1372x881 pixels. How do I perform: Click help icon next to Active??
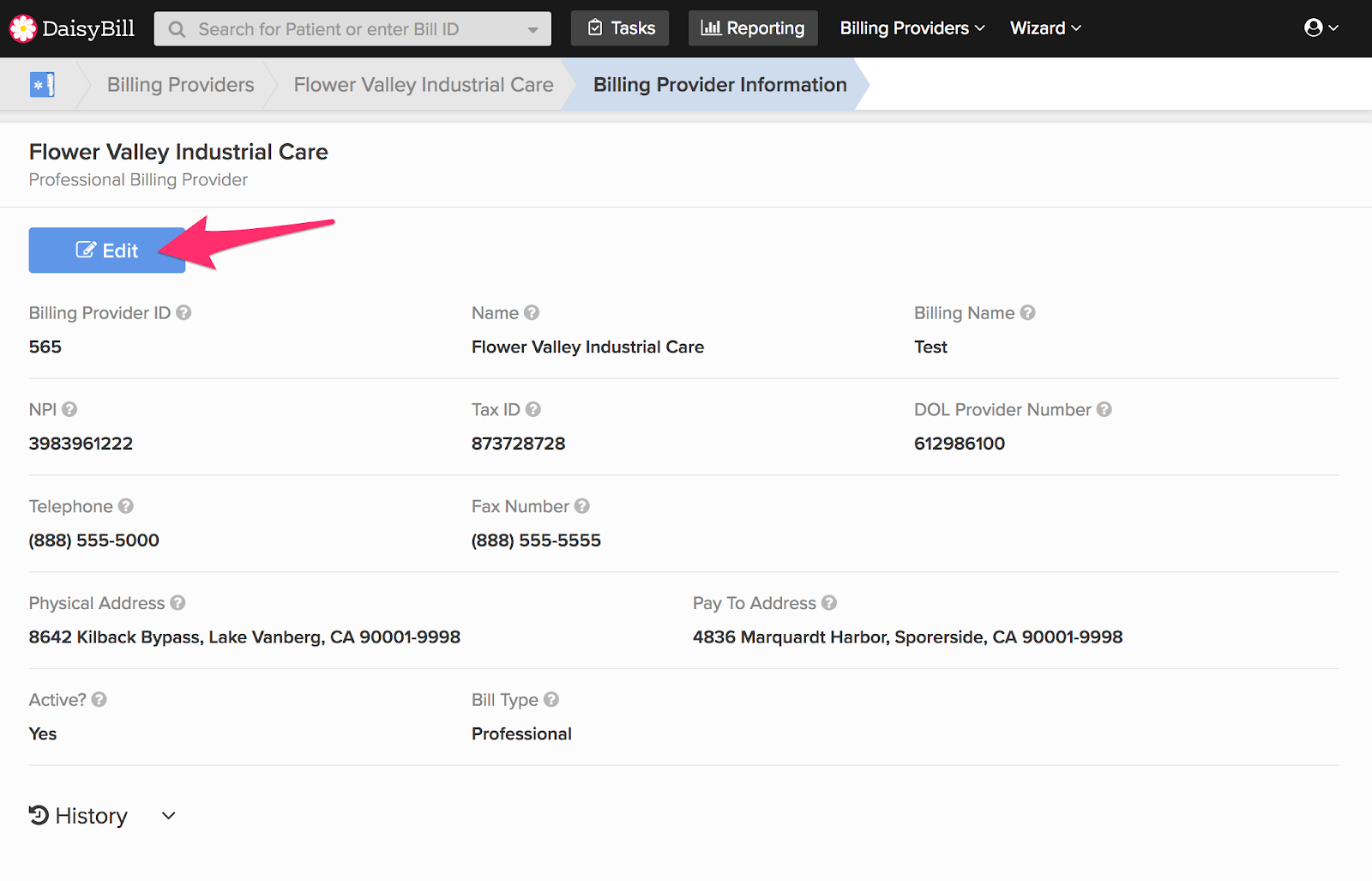point(99,699)
